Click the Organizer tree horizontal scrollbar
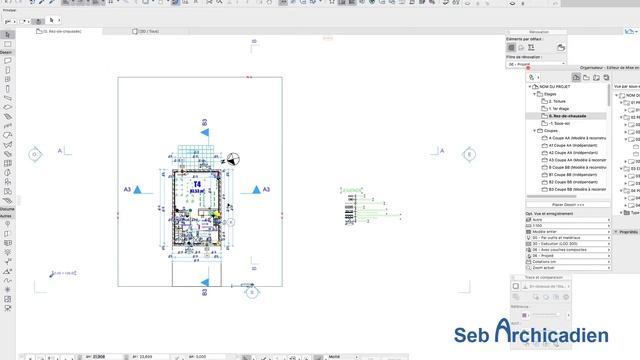Image resolution: width=640 pixels, height=360 pixels. (x=552, y=196)
